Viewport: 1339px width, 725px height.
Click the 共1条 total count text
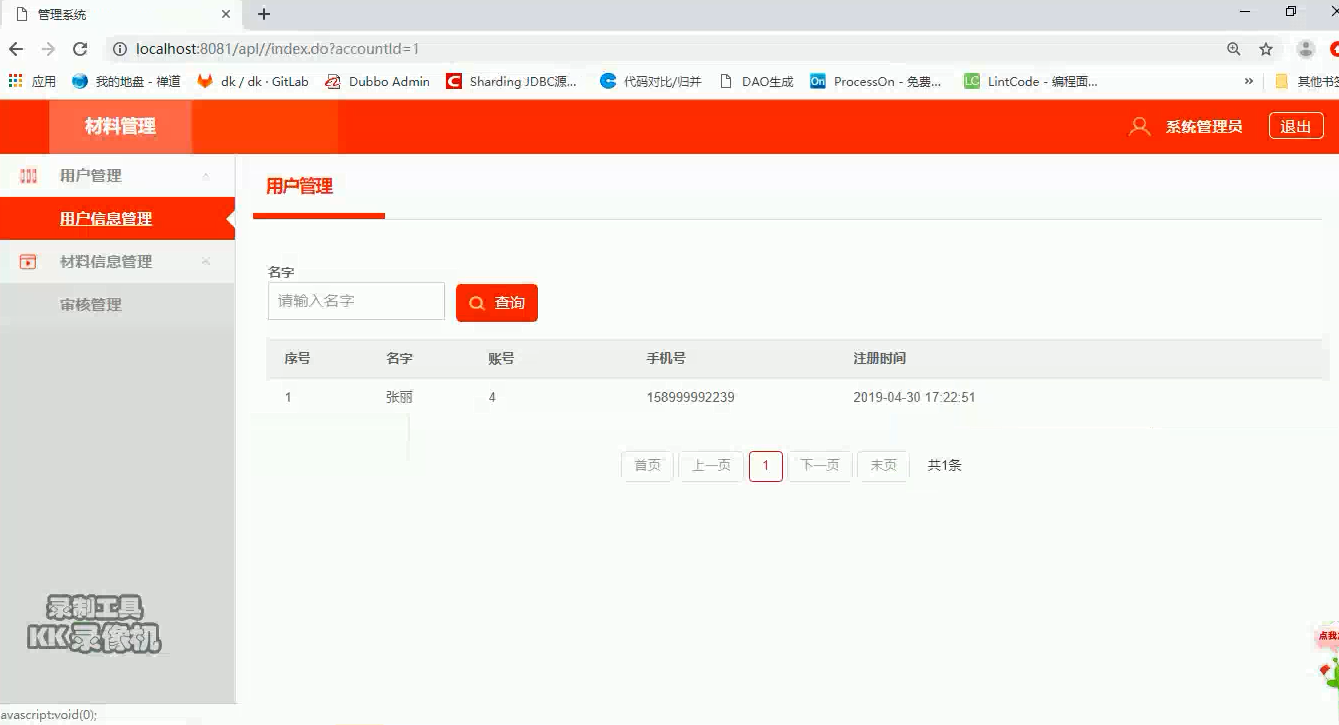(x=944, y=466)
